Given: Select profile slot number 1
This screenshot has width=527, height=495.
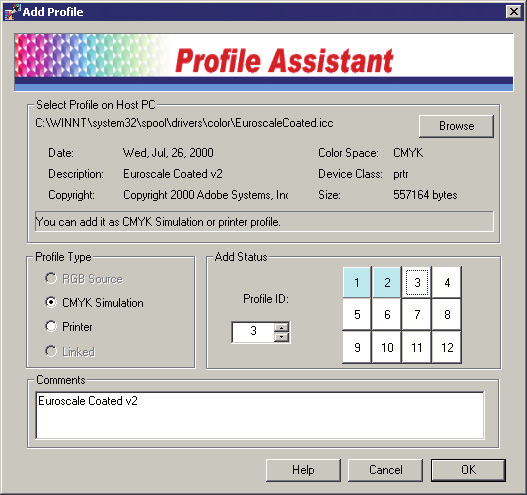Looking at the screenshot, I should (357, 282).
